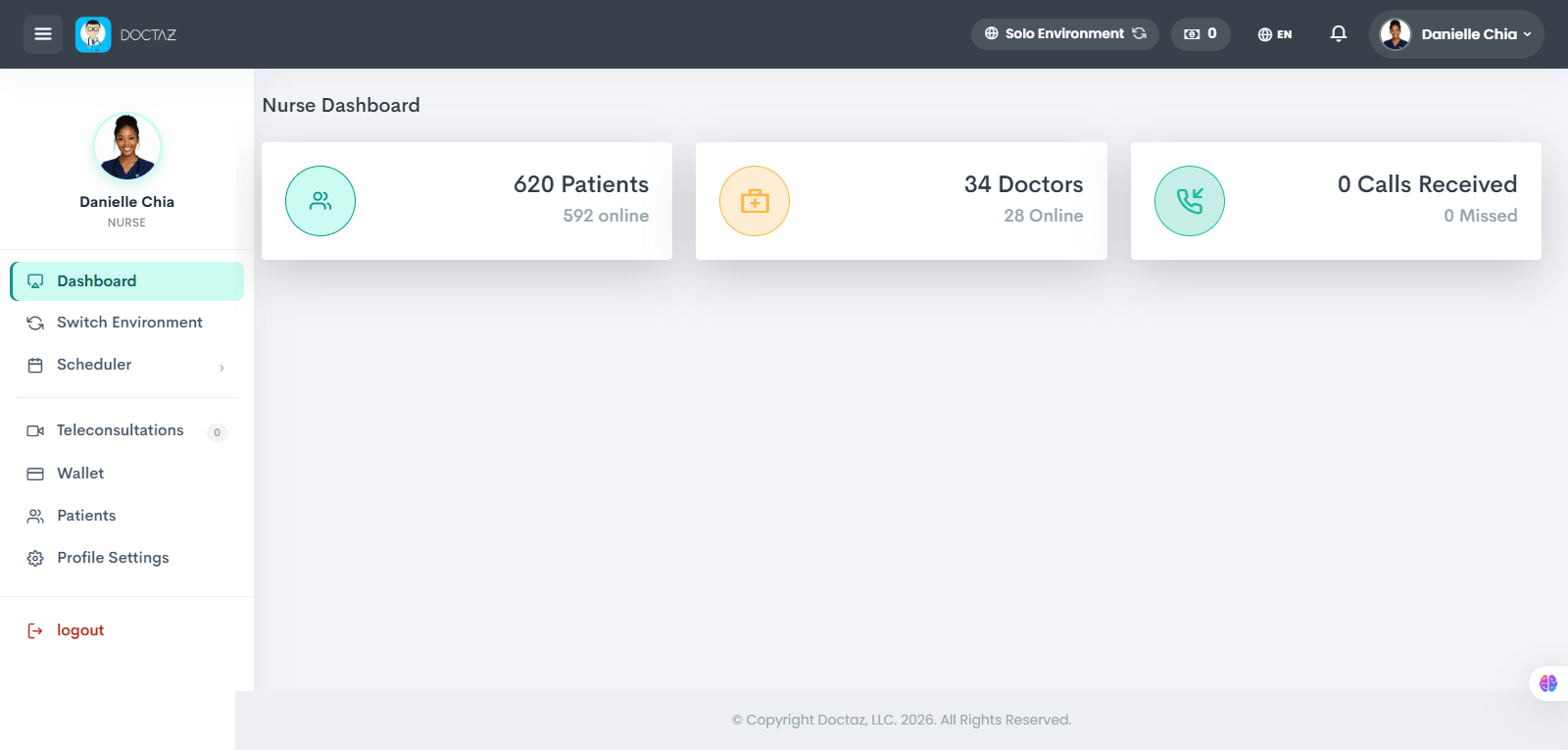This screenshot has width=1568, height=750.
Task: Click the Teleconsultations count badge
Action: pos(218,432)
